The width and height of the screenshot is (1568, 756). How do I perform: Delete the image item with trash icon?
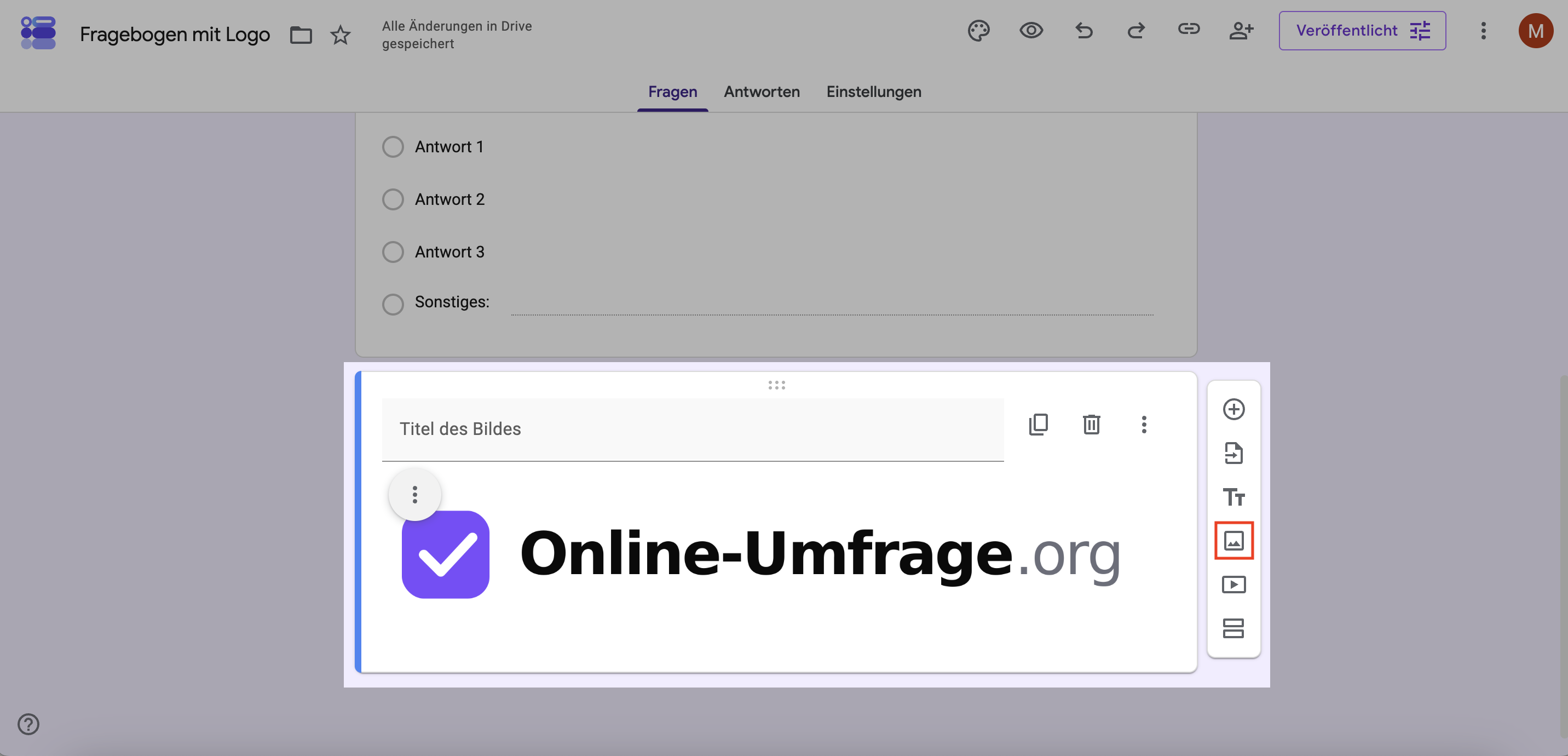coord(1091,424)
